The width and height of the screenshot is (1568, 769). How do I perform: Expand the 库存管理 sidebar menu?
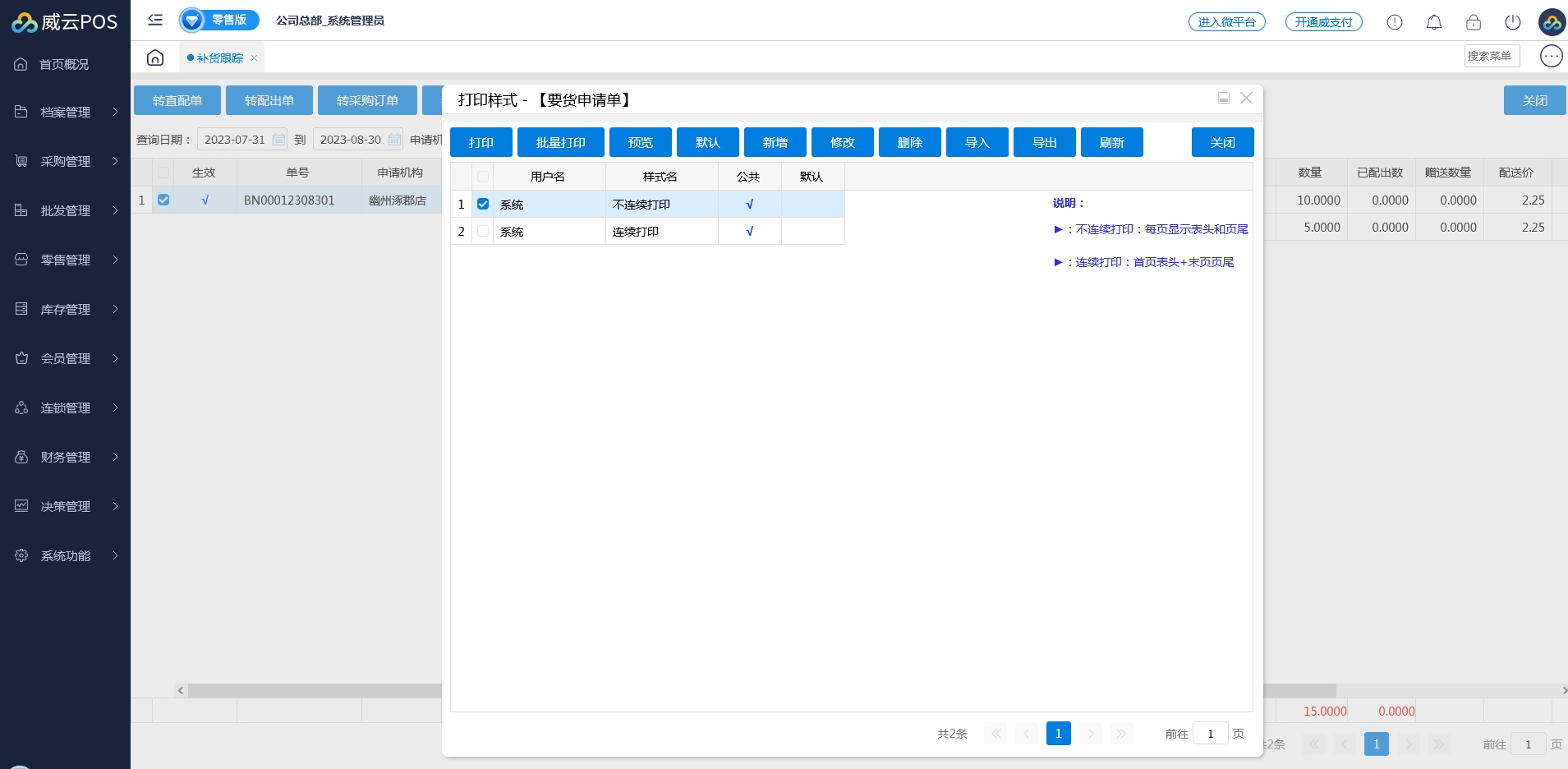coord(66,309)
